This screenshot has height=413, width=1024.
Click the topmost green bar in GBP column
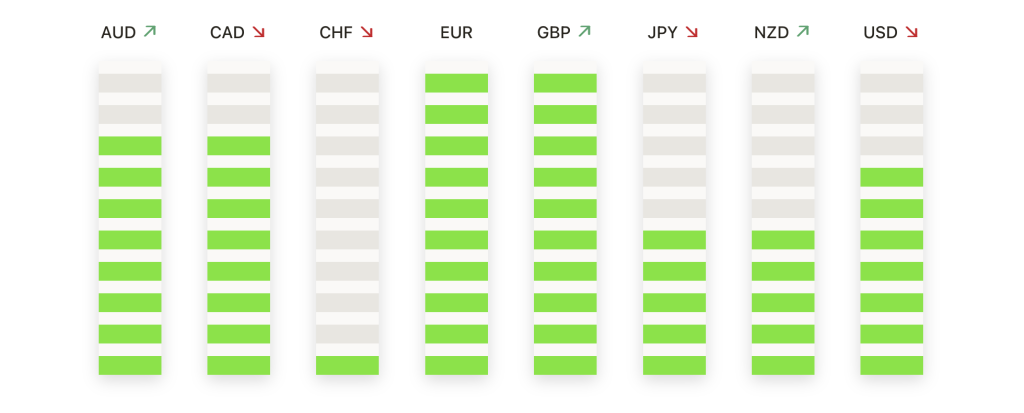point(565,83)
